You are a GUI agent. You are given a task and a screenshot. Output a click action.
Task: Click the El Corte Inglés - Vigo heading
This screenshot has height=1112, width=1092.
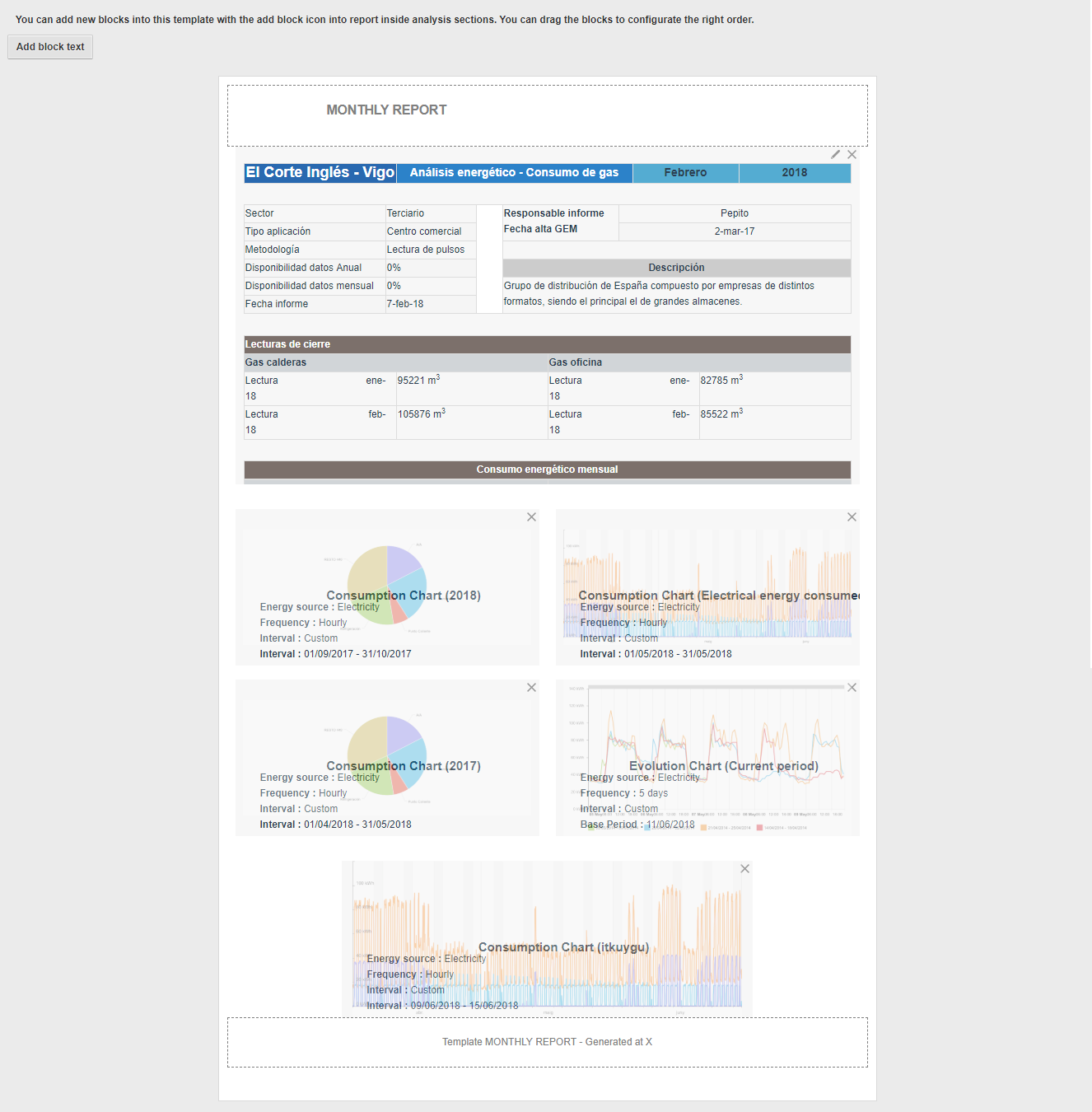(320, 172)
